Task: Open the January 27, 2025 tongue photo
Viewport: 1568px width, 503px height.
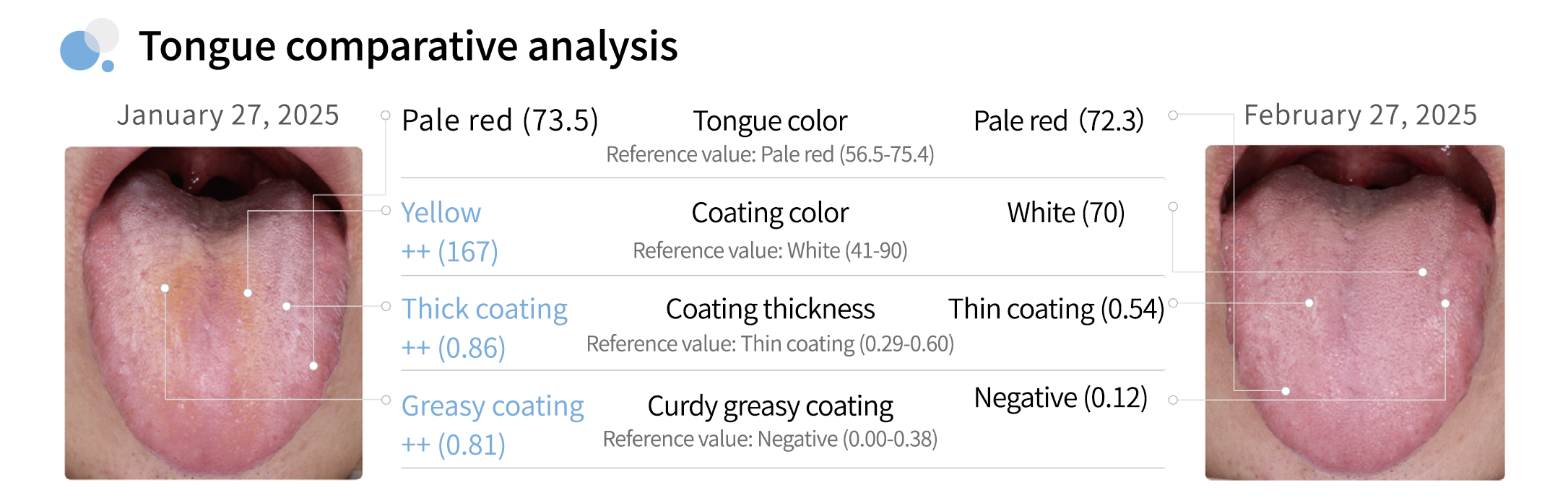Action: [x=213, y=312]
